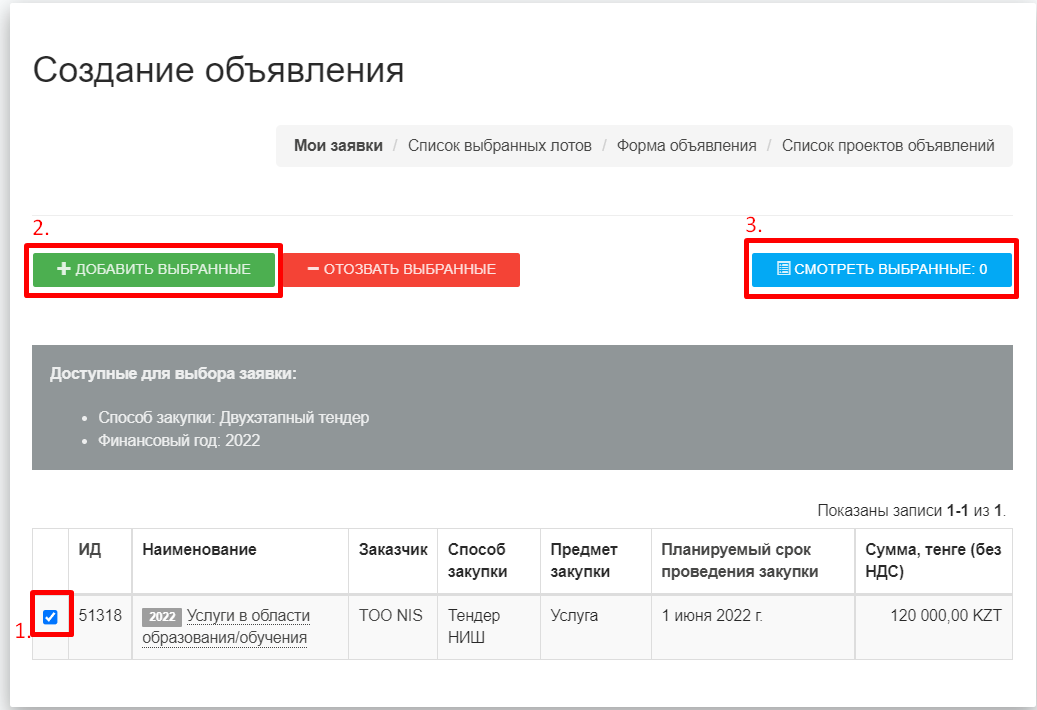Image resolution: width=1037 pixels, height=710 pixels.
Task: Click the Планируемый срок проведения закупки header
Action: click(x=739, y=560)
